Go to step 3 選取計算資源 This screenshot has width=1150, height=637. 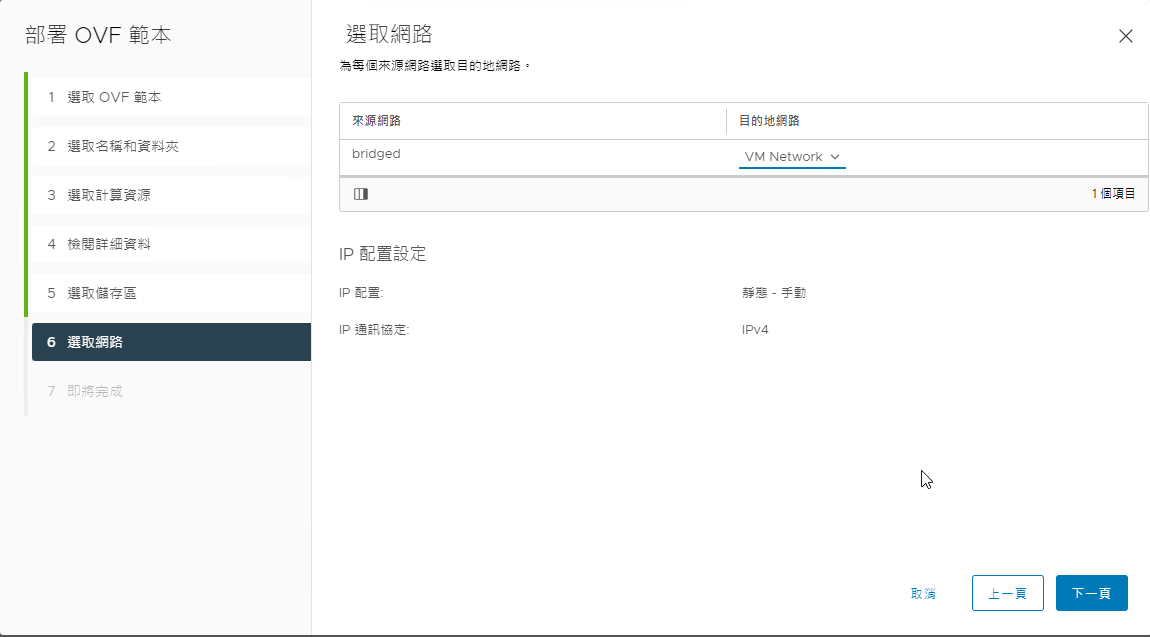click(171, 195)
